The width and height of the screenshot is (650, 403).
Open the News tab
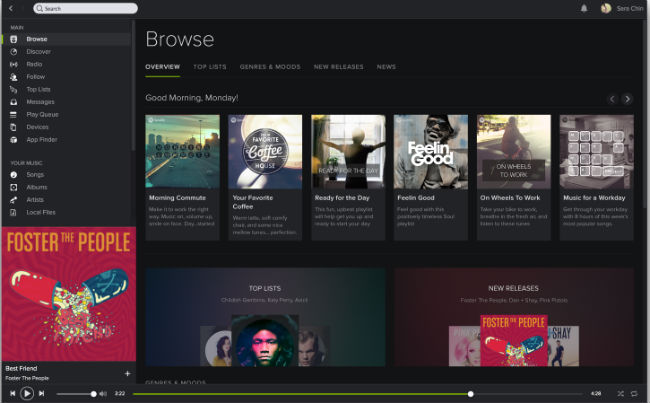(386, 67)
